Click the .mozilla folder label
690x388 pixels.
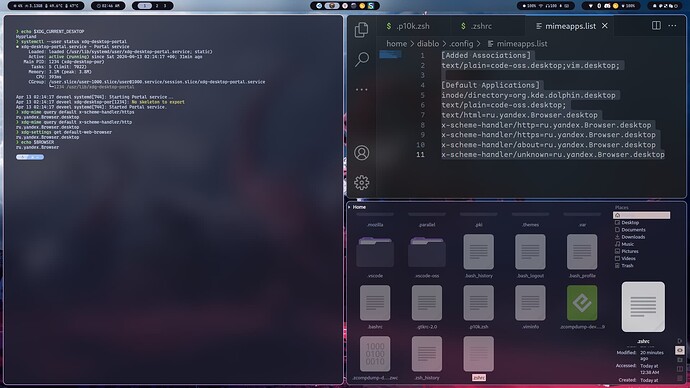coord(375,225)
